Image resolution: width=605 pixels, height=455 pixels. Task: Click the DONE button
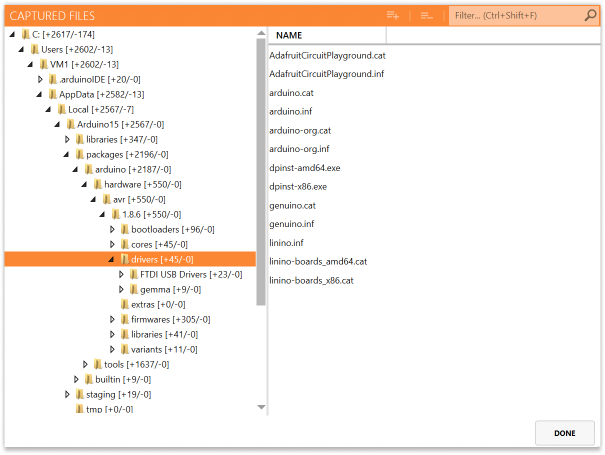564,433
